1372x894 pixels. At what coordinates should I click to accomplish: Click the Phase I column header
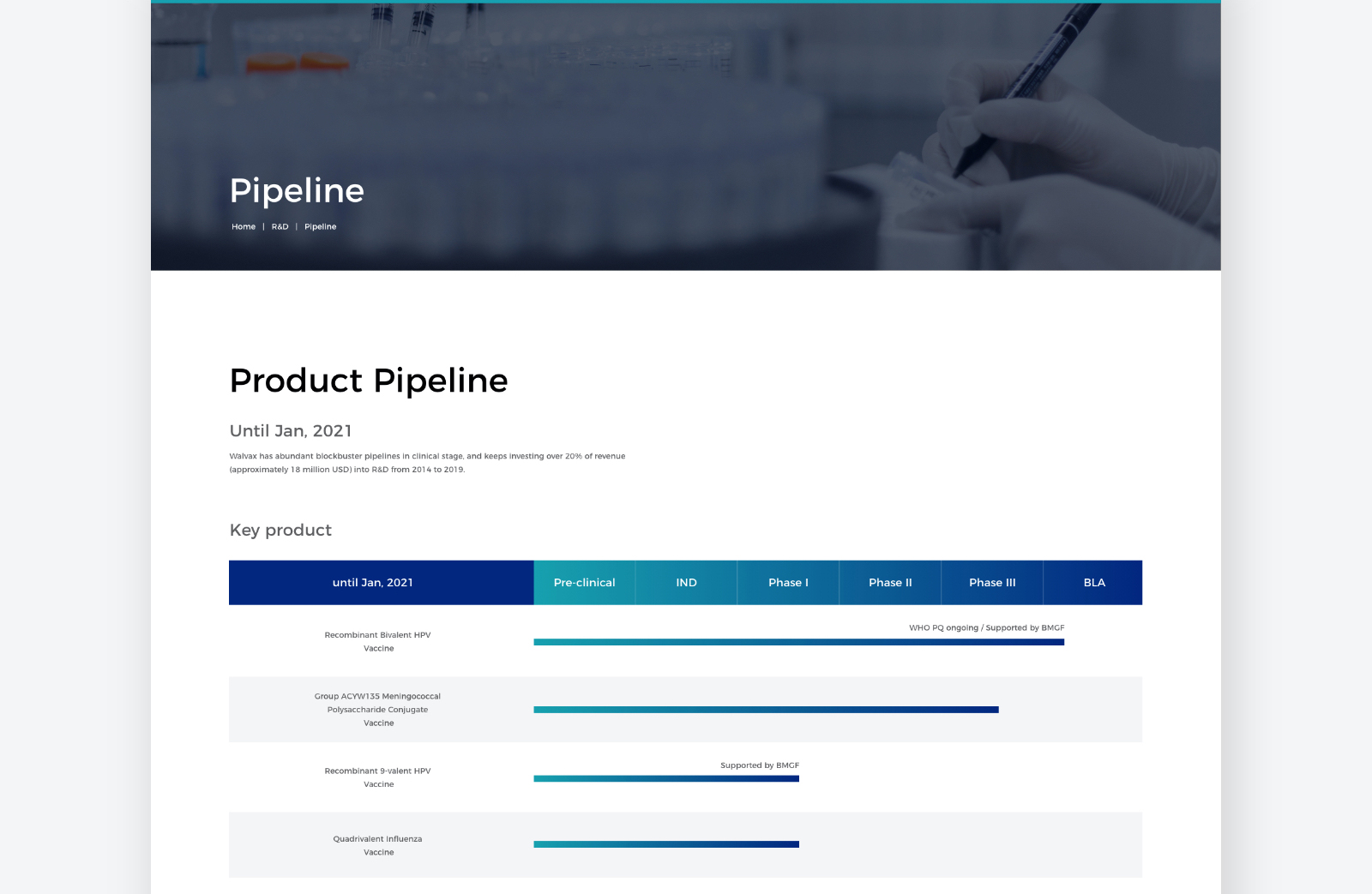pyautogui.click(x=788, y=583)
